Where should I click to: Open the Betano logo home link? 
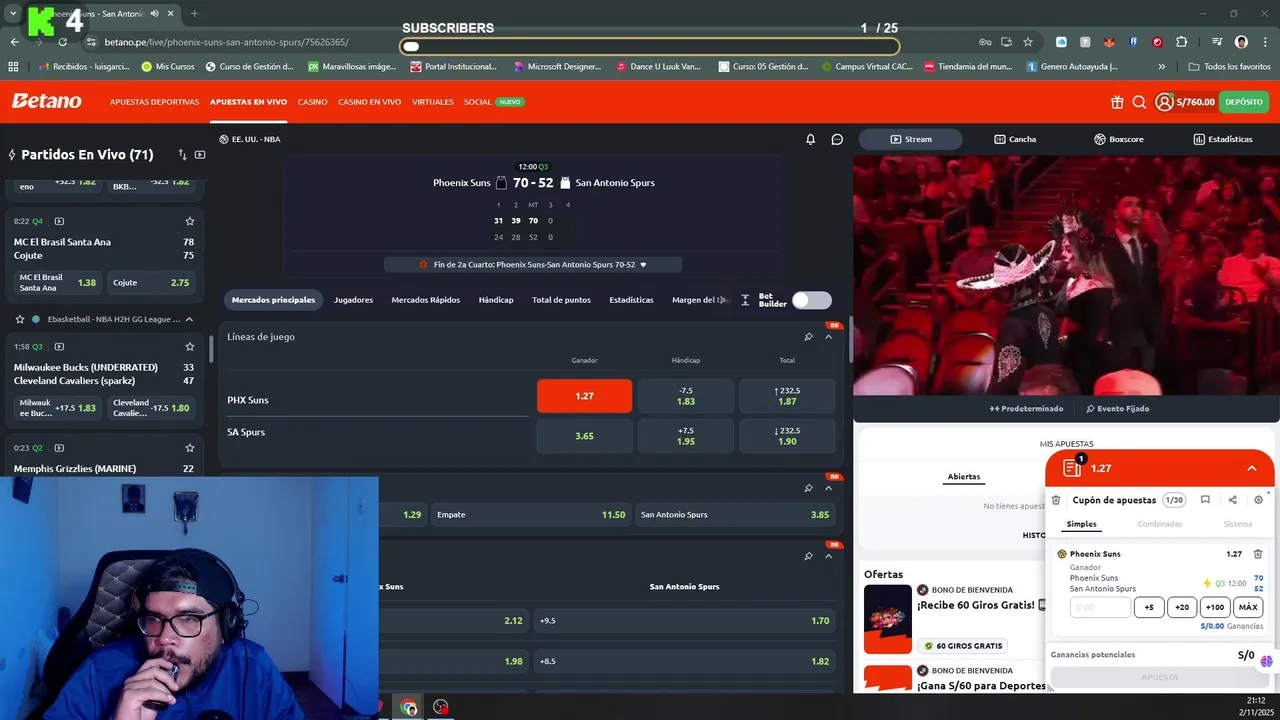coord(47,101)
